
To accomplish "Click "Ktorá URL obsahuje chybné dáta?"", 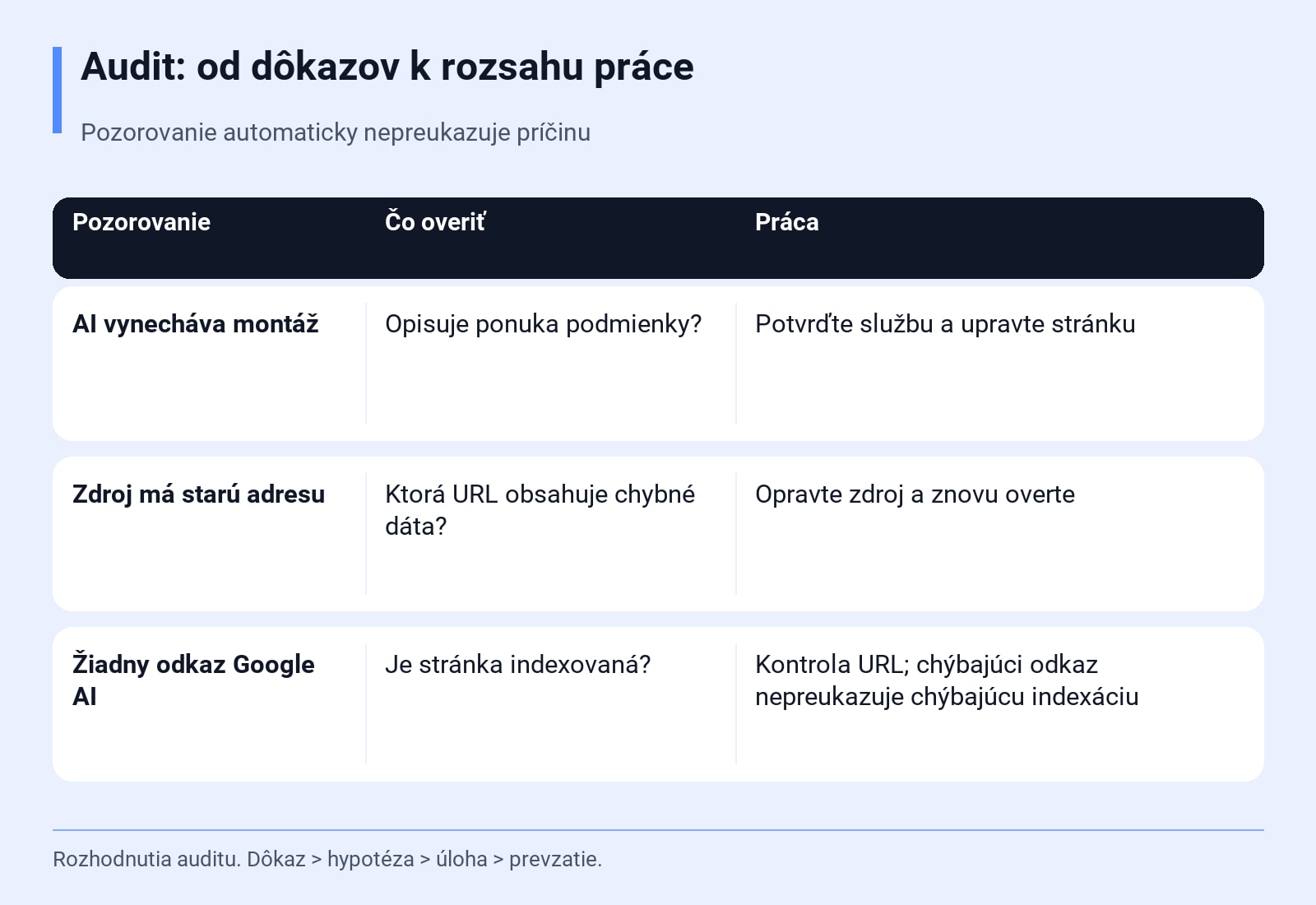I will pyautogui.click(x=540, y=510).
